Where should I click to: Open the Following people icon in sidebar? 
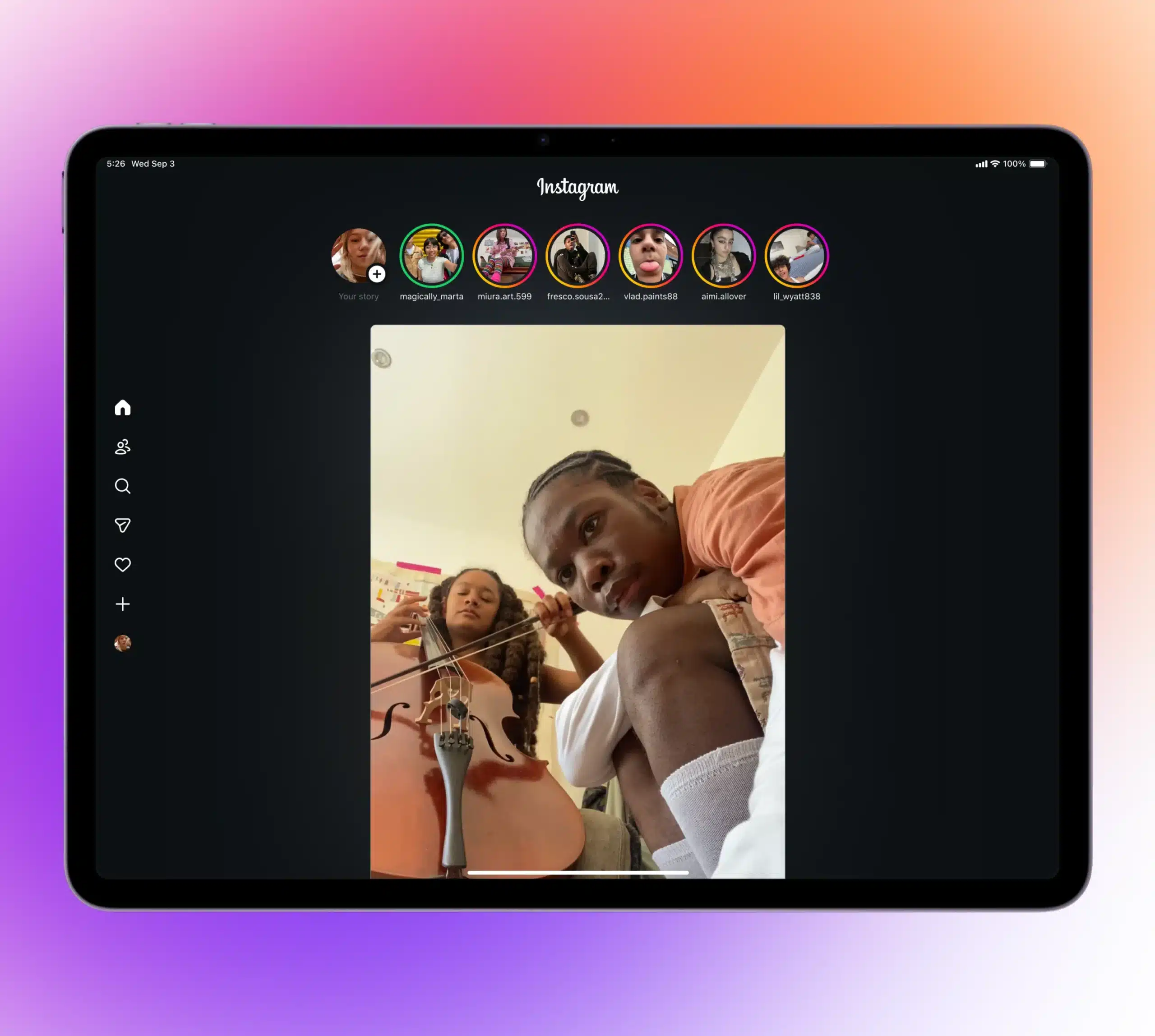pyautogui.click(x=122, y=447)
